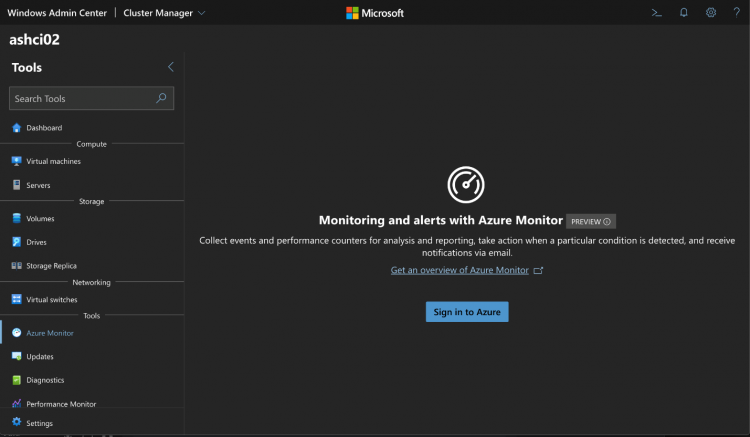Click external link icon beside overview link

pos(538,271)
